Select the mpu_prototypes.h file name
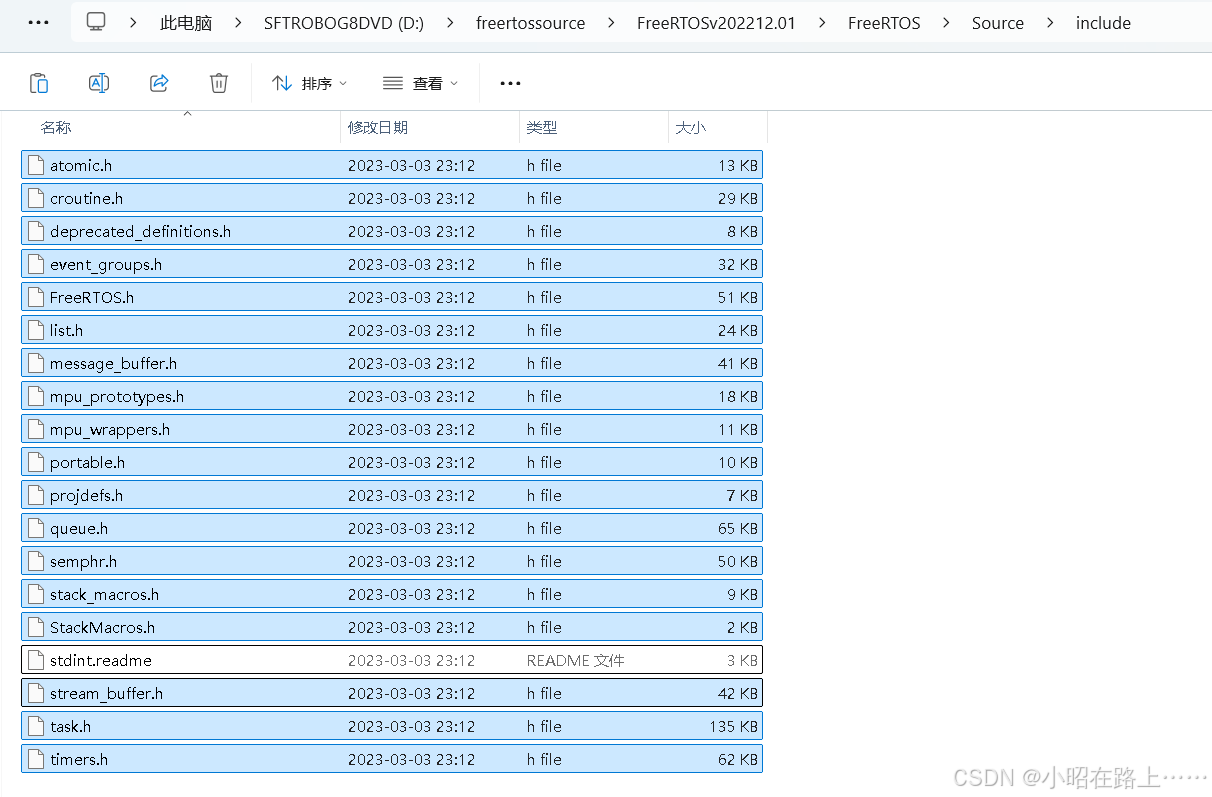This screenshot has height=797, width=1212. coord(117,396)
